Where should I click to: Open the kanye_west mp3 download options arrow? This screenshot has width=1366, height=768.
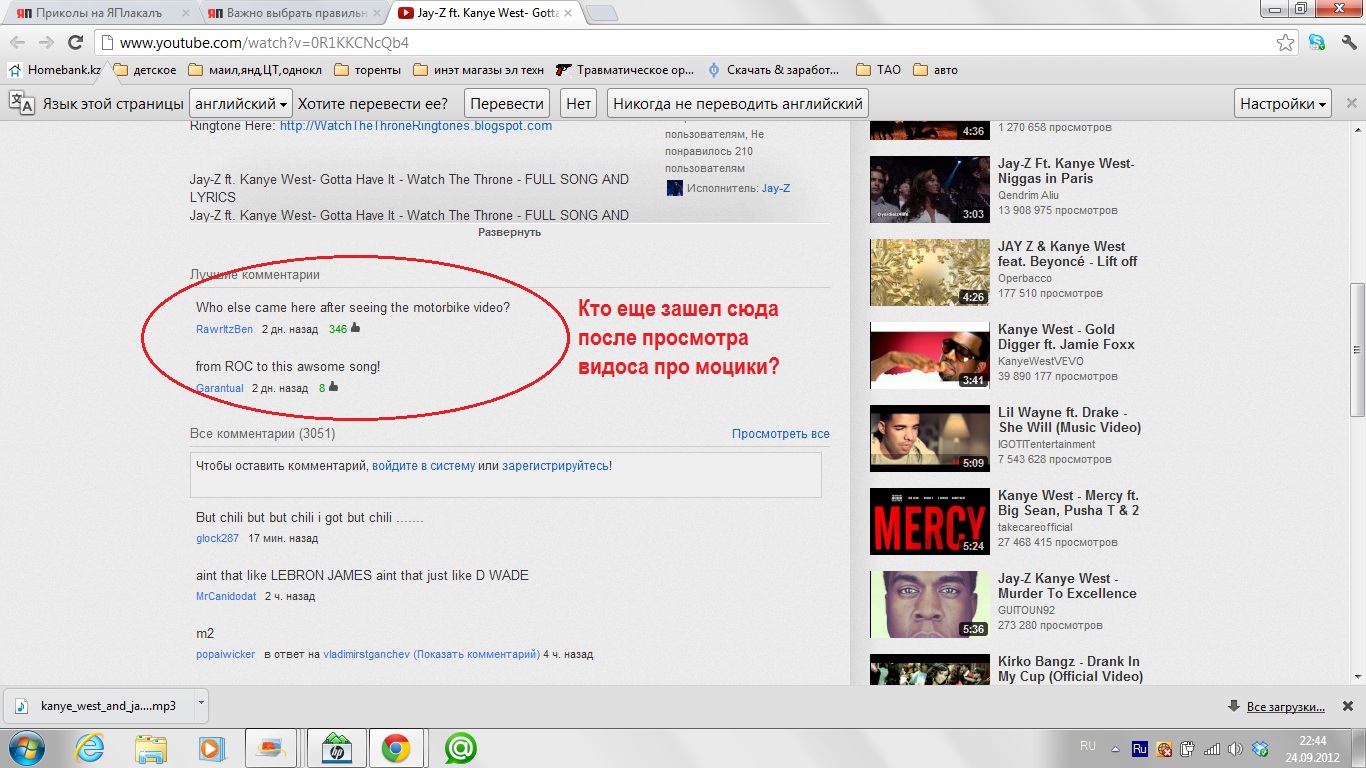coord(200,703)
